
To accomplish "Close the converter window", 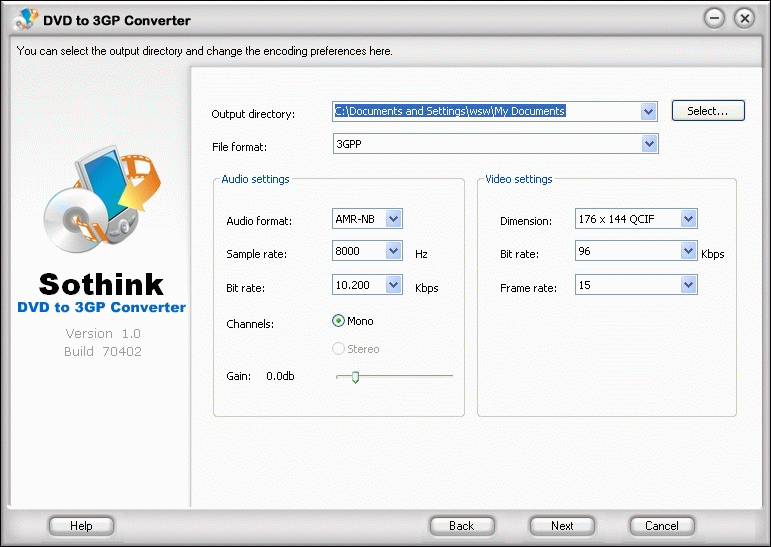I will click(744, 19).
